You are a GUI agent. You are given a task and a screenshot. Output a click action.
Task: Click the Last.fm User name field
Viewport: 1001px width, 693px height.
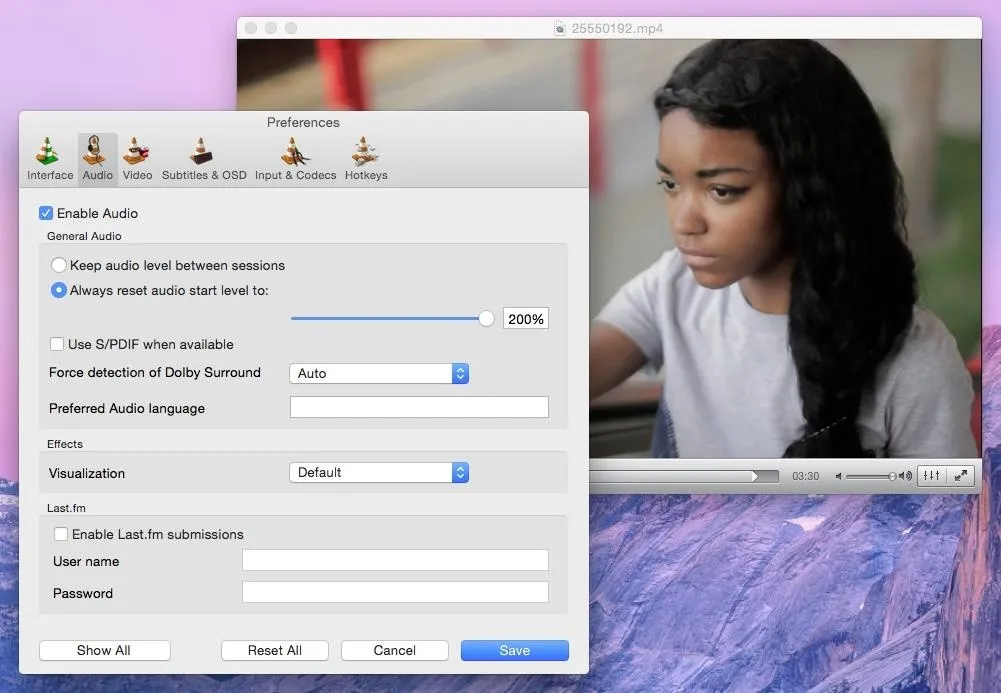click(395, 560)
